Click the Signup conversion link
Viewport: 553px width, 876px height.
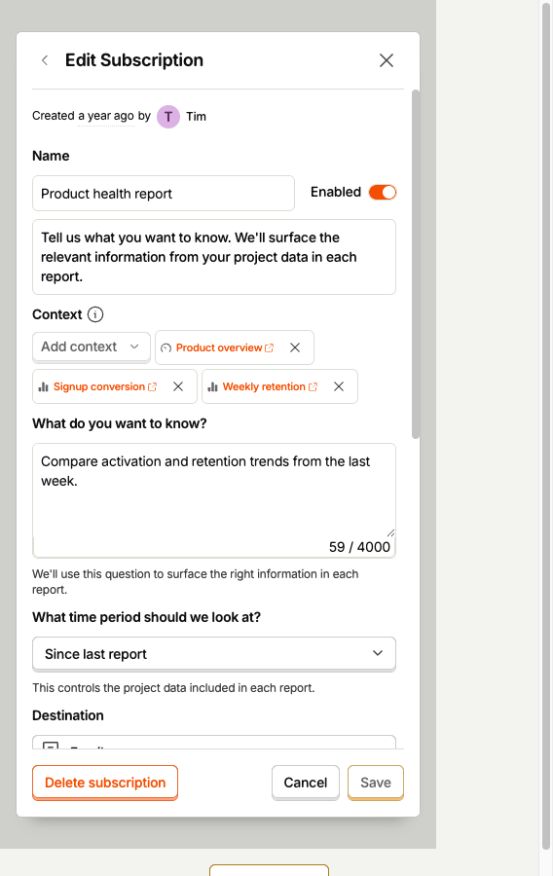pos(99,387)
